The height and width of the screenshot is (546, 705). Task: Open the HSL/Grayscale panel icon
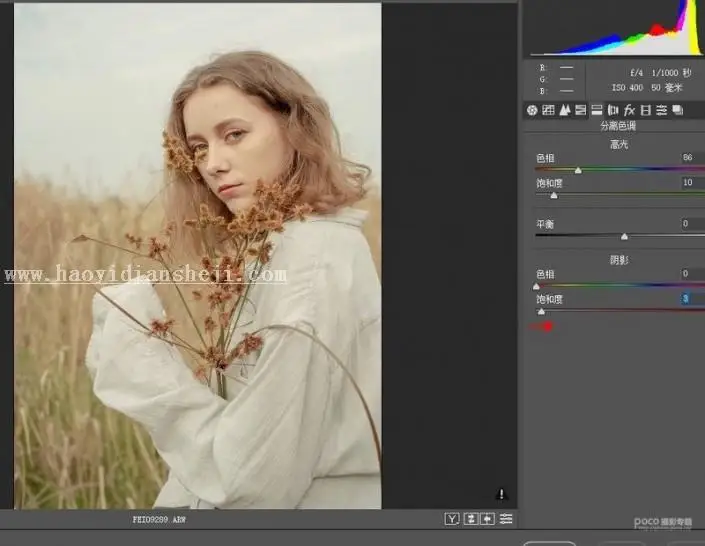click(x=580, y=110)
